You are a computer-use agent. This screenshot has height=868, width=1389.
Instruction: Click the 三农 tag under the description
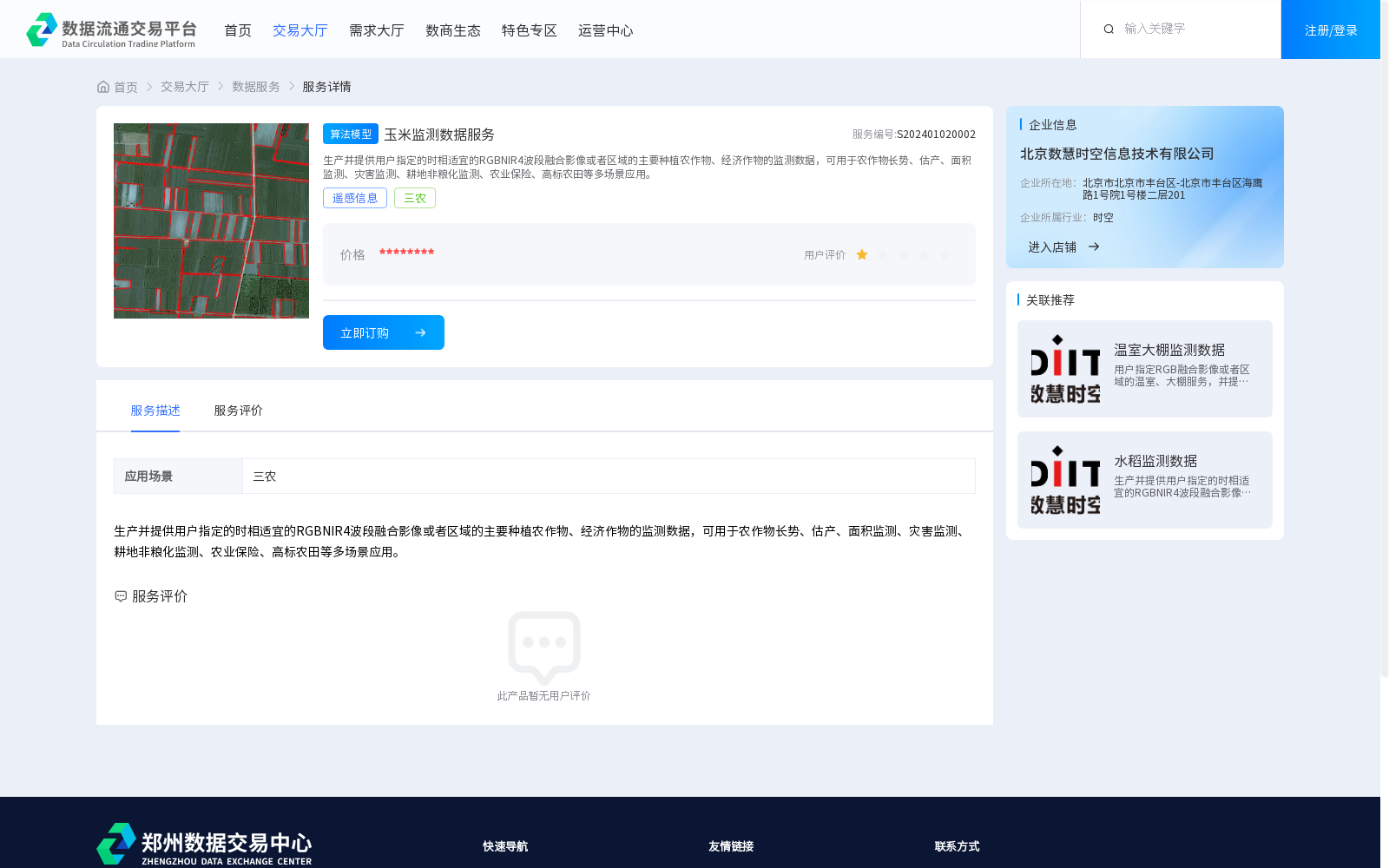tap(415, 198)
